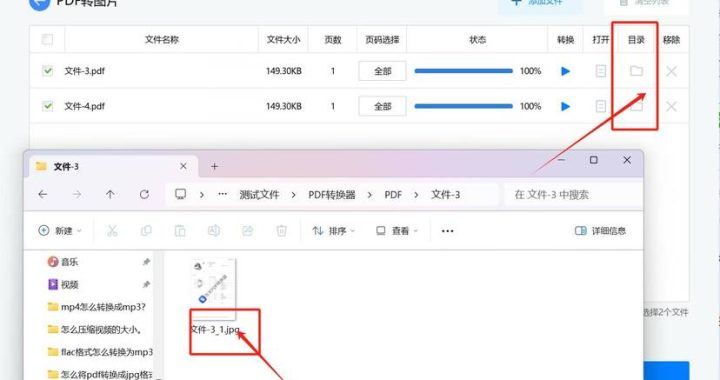Close the 文件-3 Explorer tab

click(x=183, y=166)
